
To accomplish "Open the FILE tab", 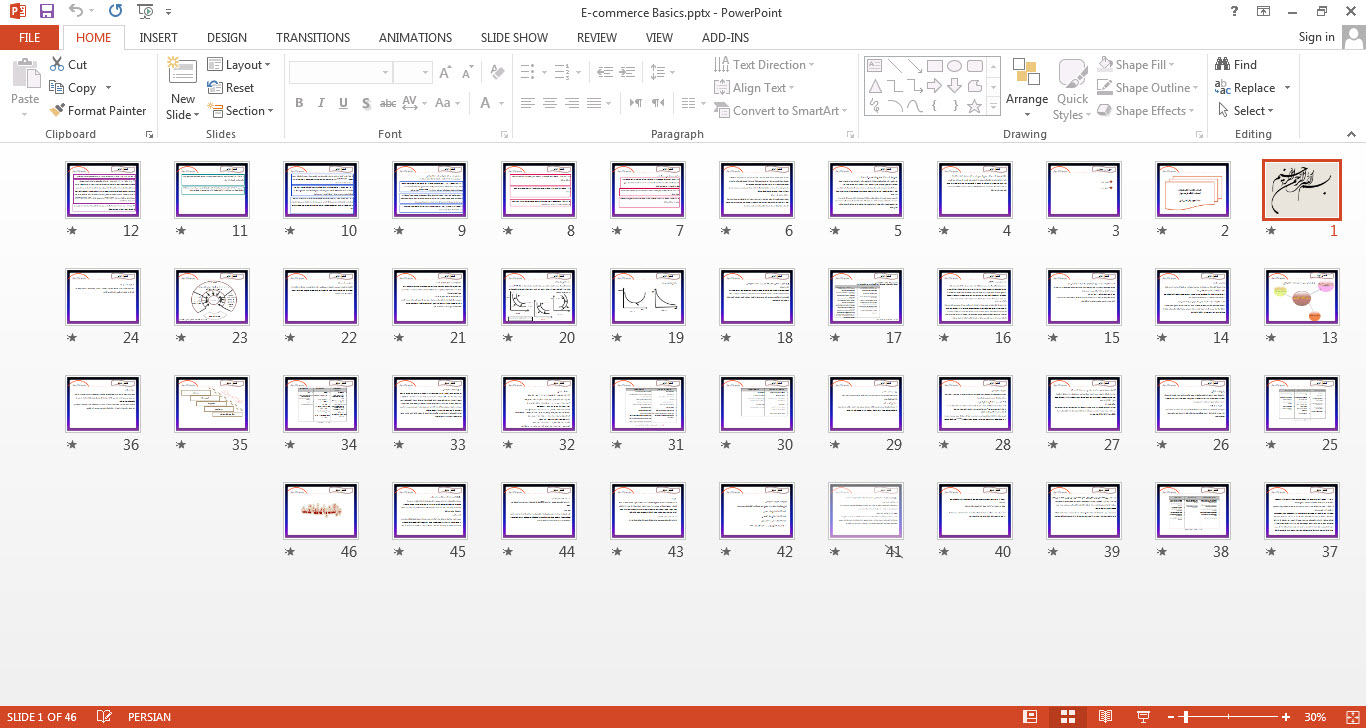I will pos(30,38).
